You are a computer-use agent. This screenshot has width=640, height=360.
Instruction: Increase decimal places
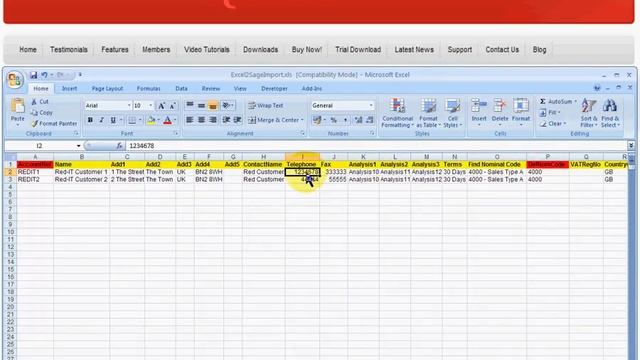[358, 120]
